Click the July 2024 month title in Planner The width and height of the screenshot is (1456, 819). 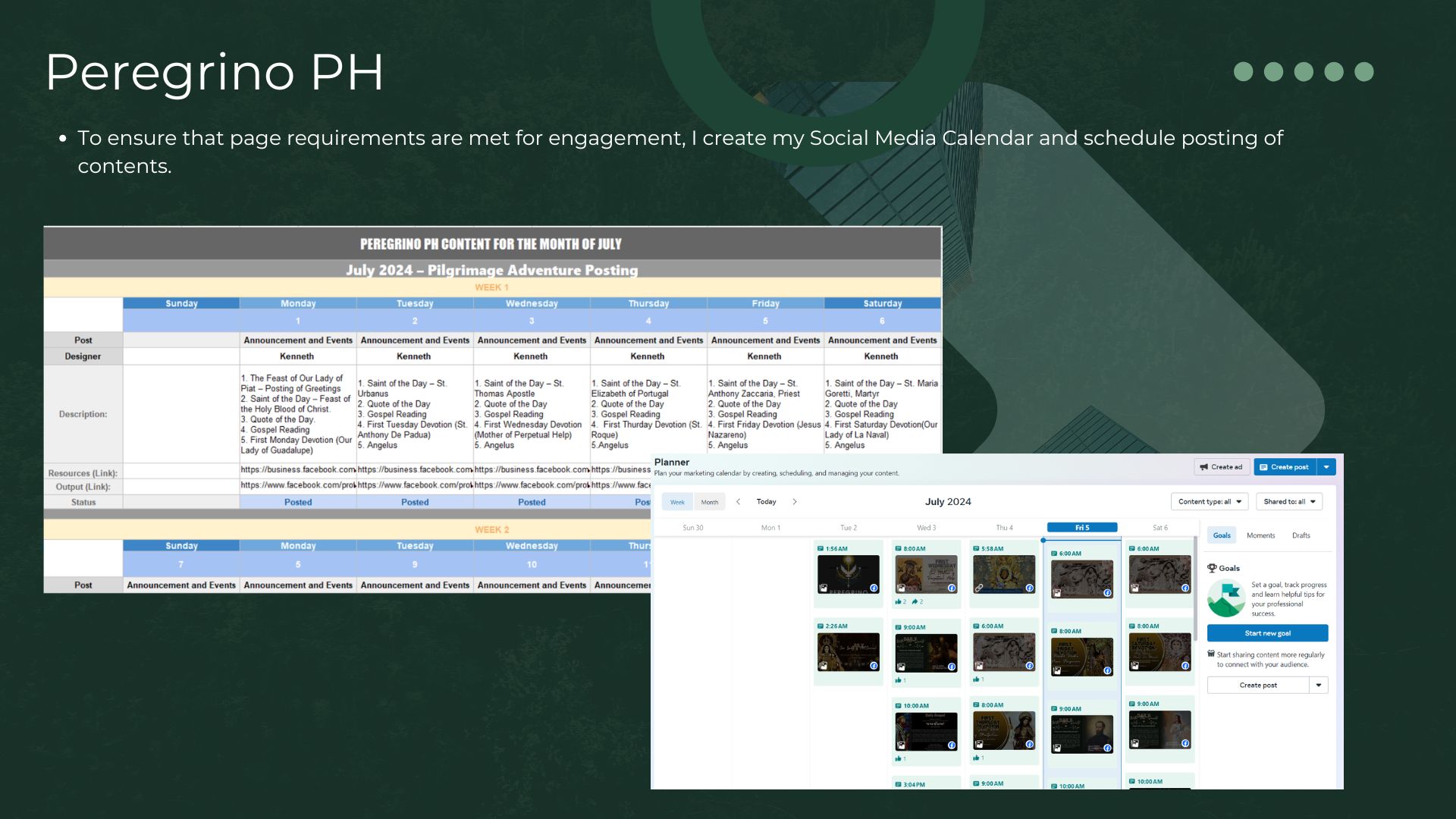click(x=948, y=501)
